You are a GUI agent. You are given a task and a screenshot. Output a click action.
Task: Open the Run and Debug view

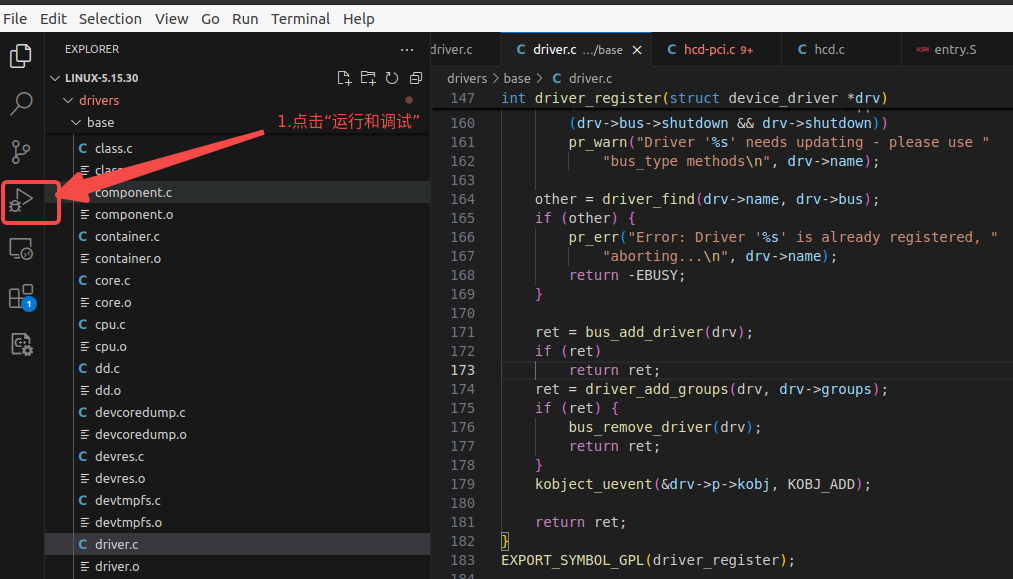(21, 201)
